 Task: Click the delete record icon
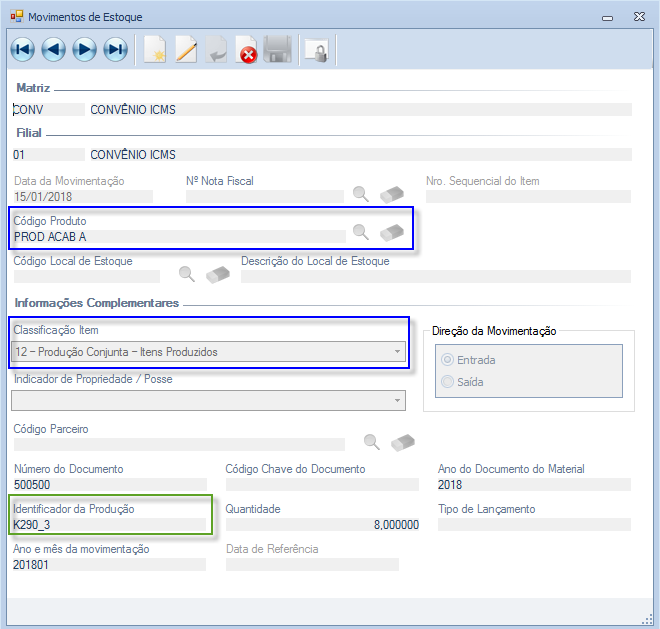tap(247, 49)
